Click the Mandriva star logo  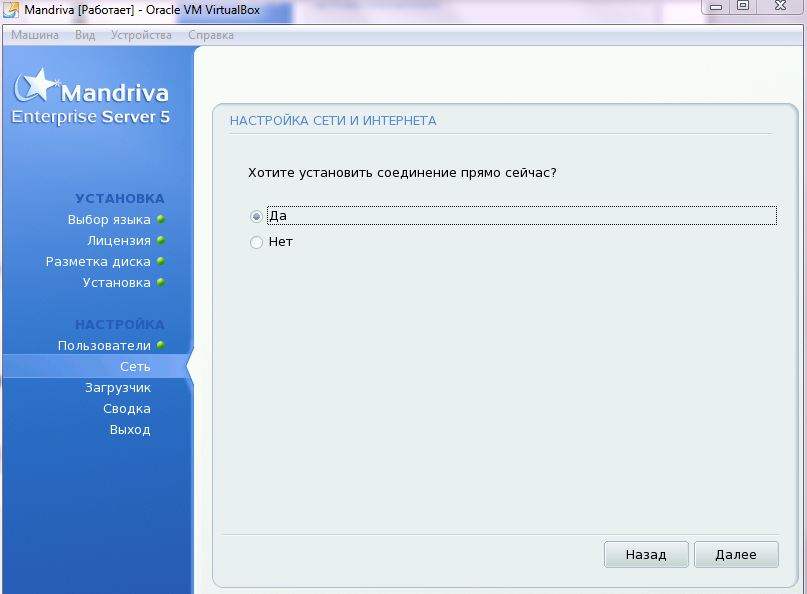36,85
